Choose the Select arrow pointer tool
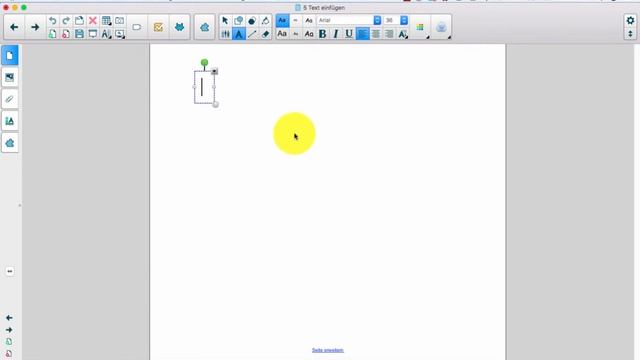Image resolution: width=640 pixels, height=360 pixels. (225, 20)
